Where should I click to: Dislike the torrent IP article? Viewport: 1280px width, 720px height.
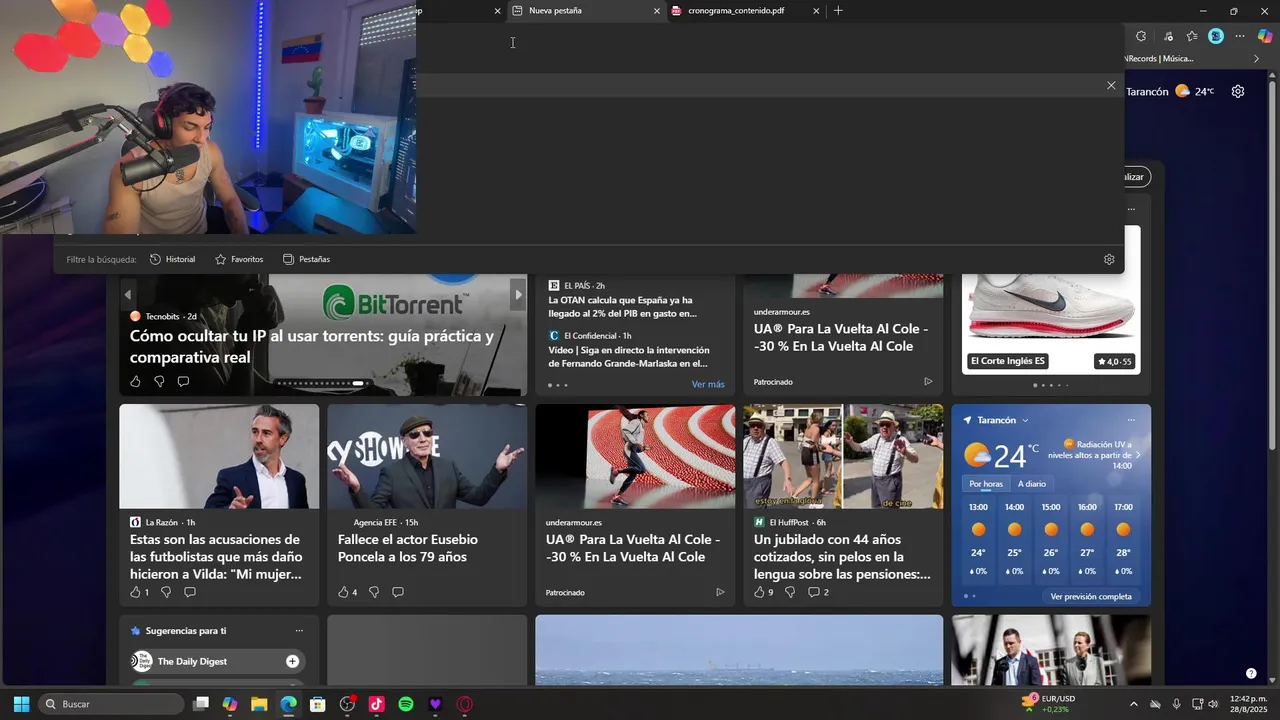159,381
